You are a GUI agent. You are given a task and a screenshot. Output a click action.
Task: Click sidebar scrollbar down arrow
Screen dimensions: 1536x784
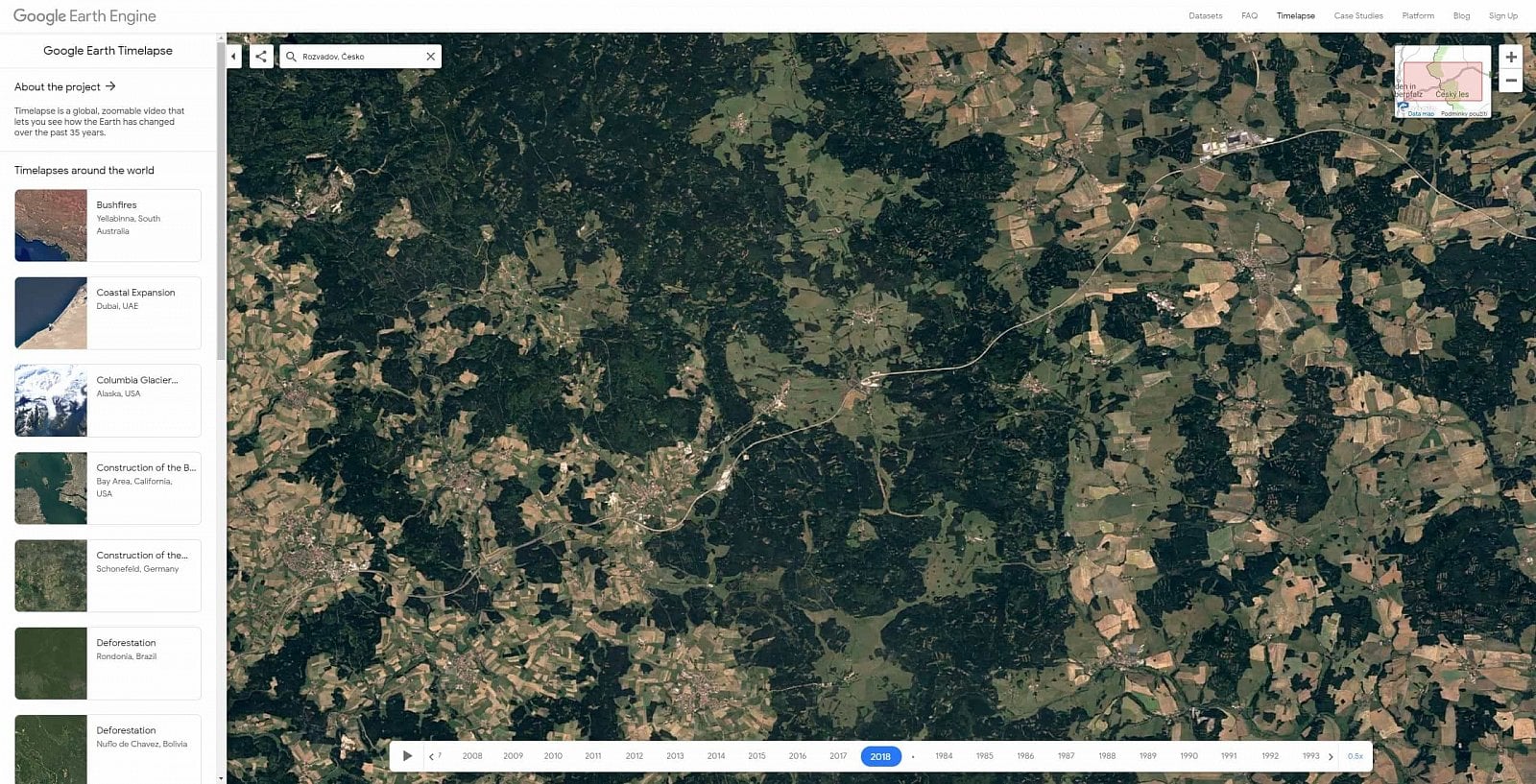221,778
